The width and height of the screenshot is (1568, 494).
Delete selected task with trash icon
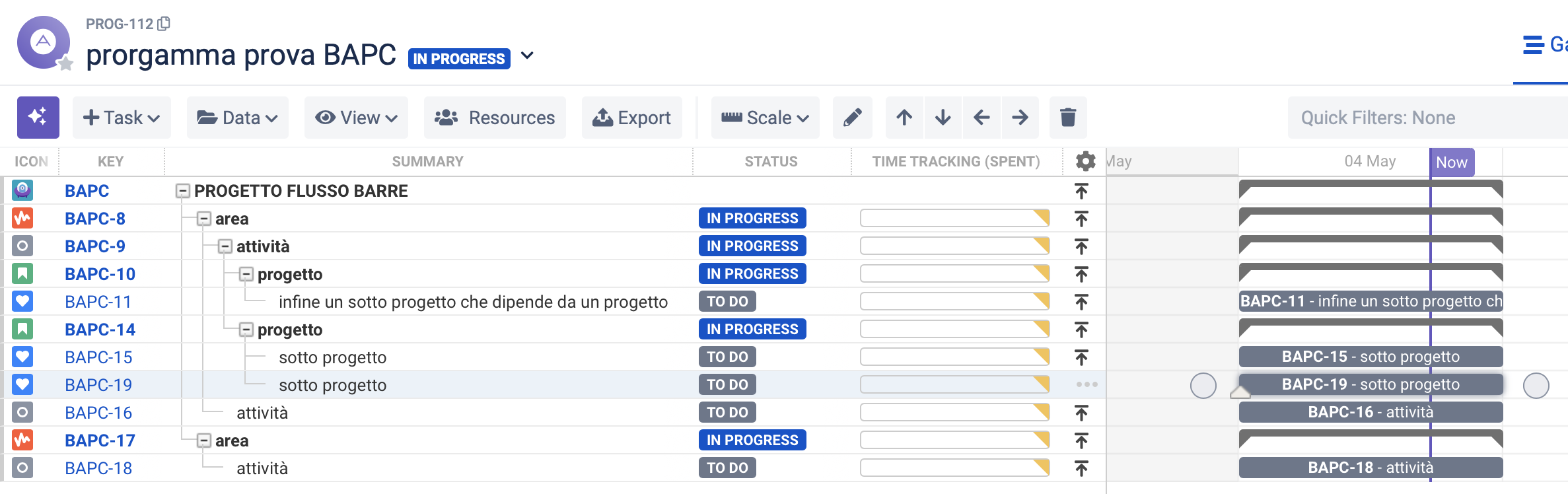1068,118
